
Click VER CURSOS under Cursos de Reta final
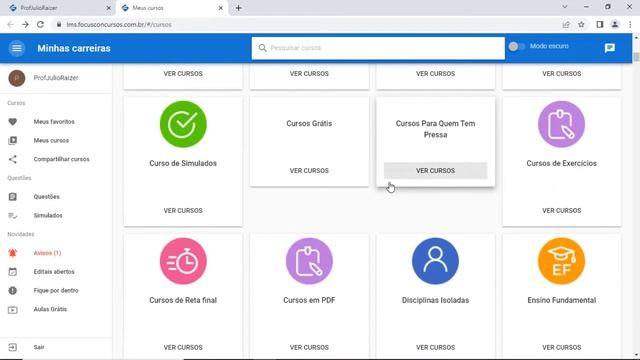183,347
